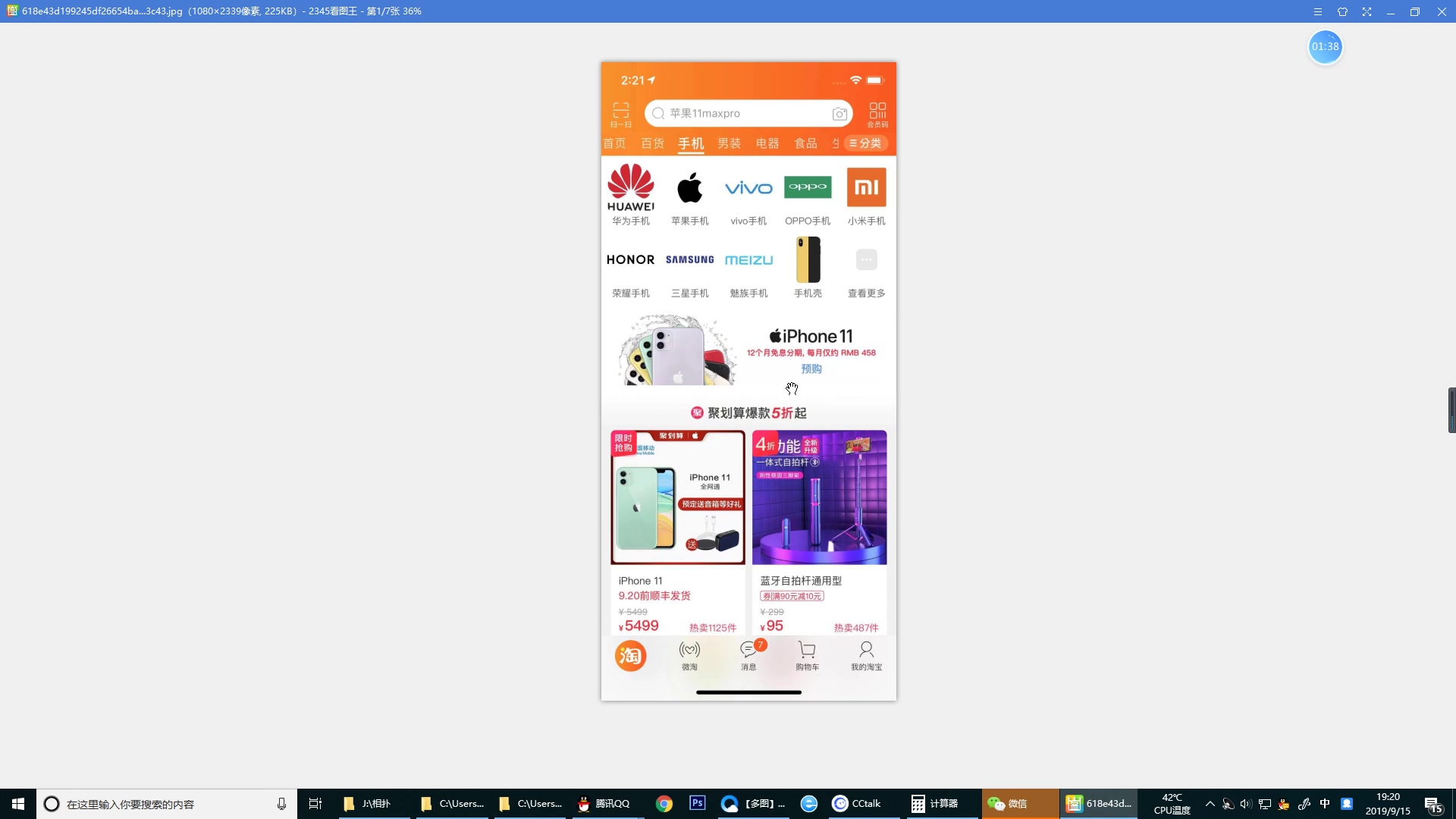Tap the 微淘 (Weitao) feed icon

tap(689, 655)
